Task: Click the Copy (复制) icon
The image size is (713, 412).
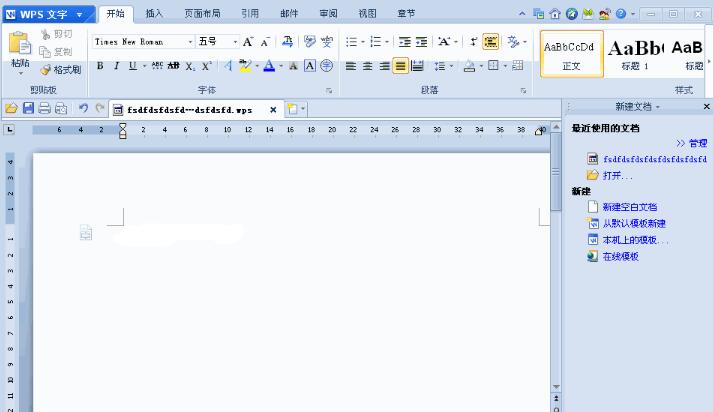Action: pyautogui.click(x=45, y=52)
